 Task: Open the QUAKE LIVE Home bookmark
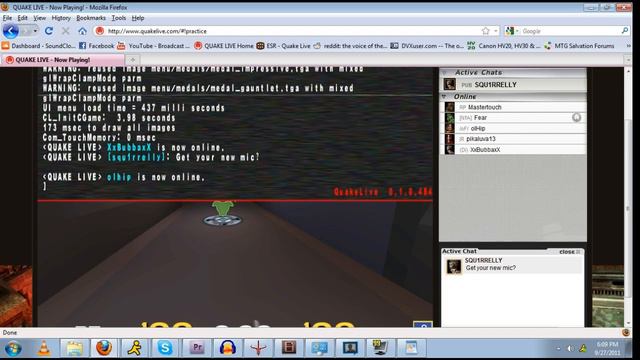pos(224,46)
